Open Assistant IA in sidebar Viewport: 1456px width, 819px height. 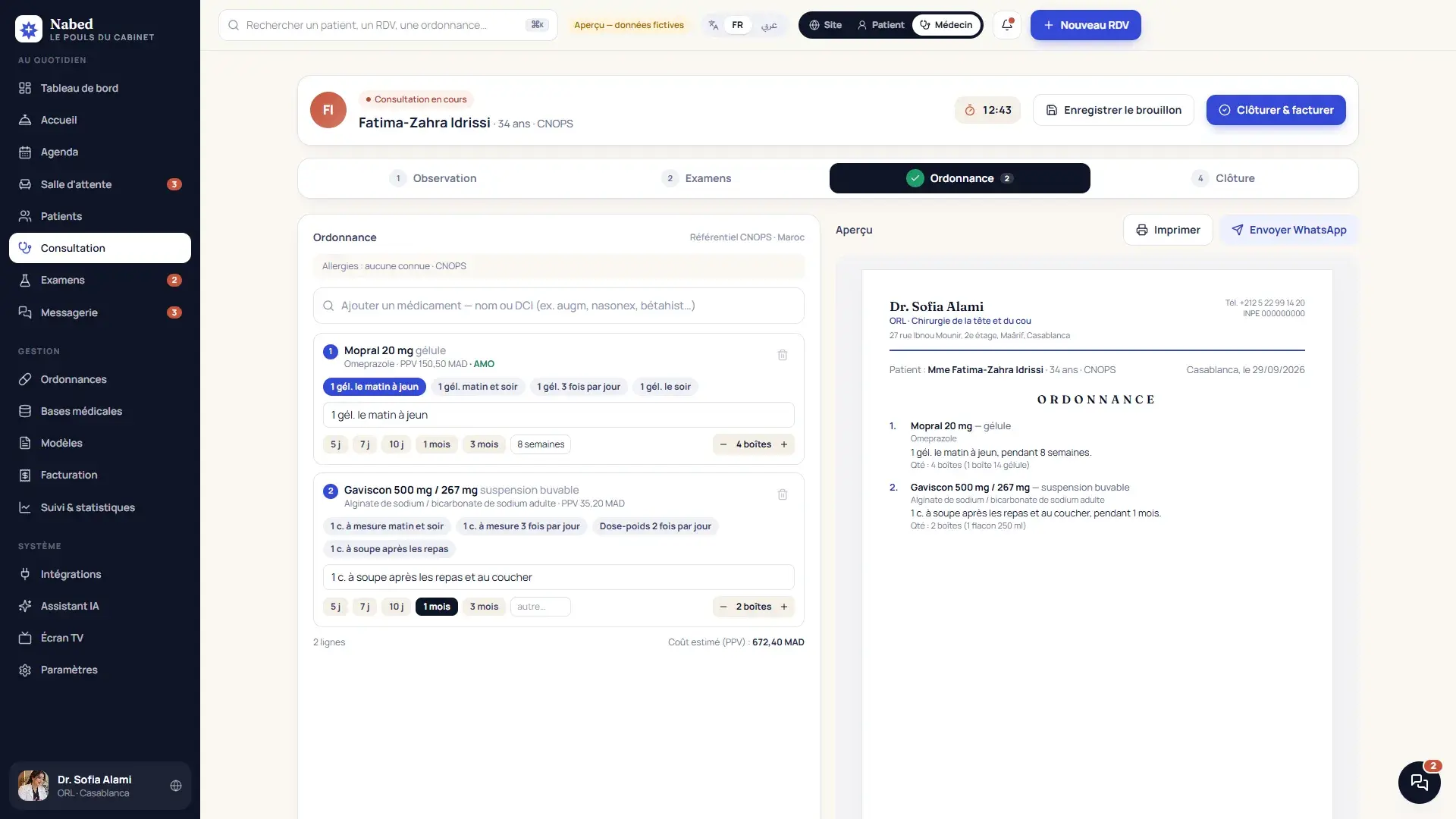point(100,606)
